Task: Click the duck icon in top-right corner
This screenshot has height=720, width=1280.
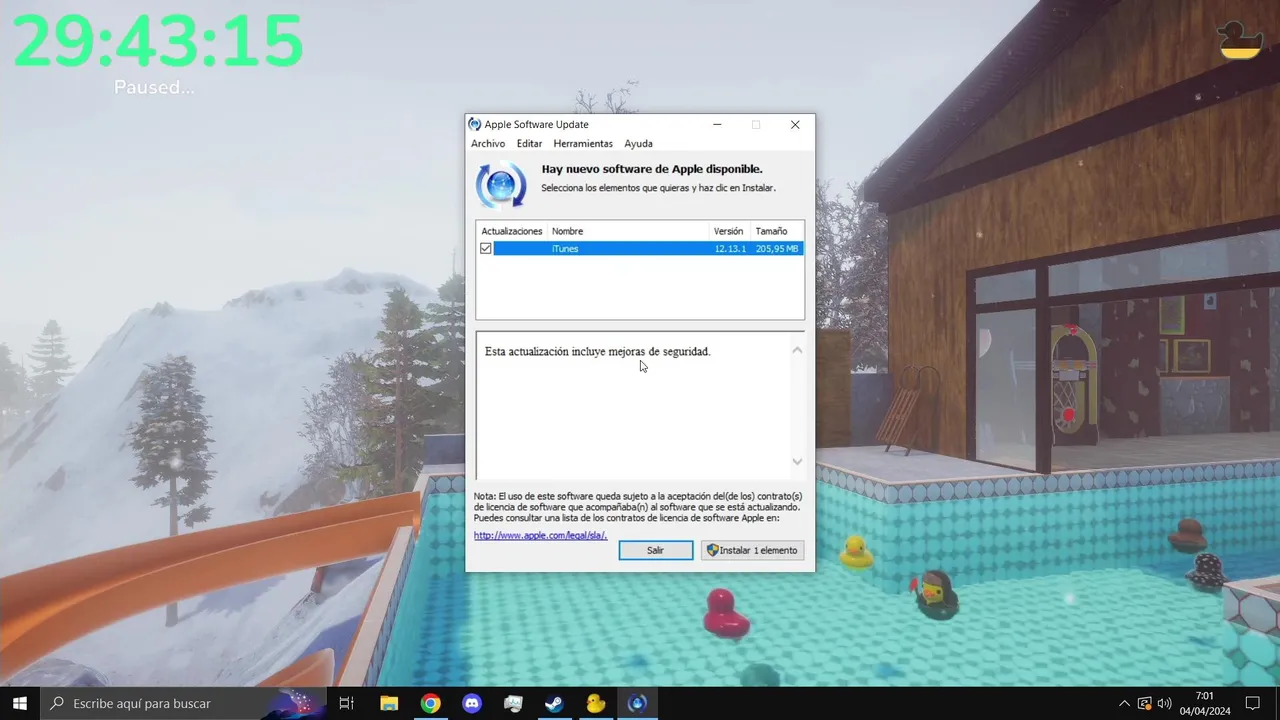Action: (x=1240, y=40)
